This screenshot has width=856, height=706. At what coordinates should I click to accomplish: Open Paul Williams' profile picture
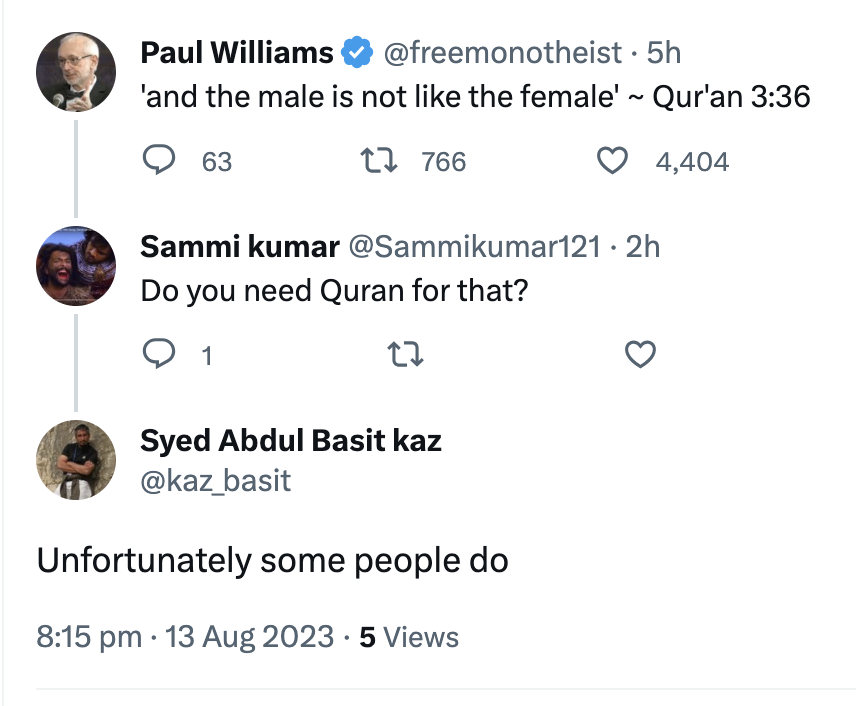pyautogui.click(x=76, y=72)
